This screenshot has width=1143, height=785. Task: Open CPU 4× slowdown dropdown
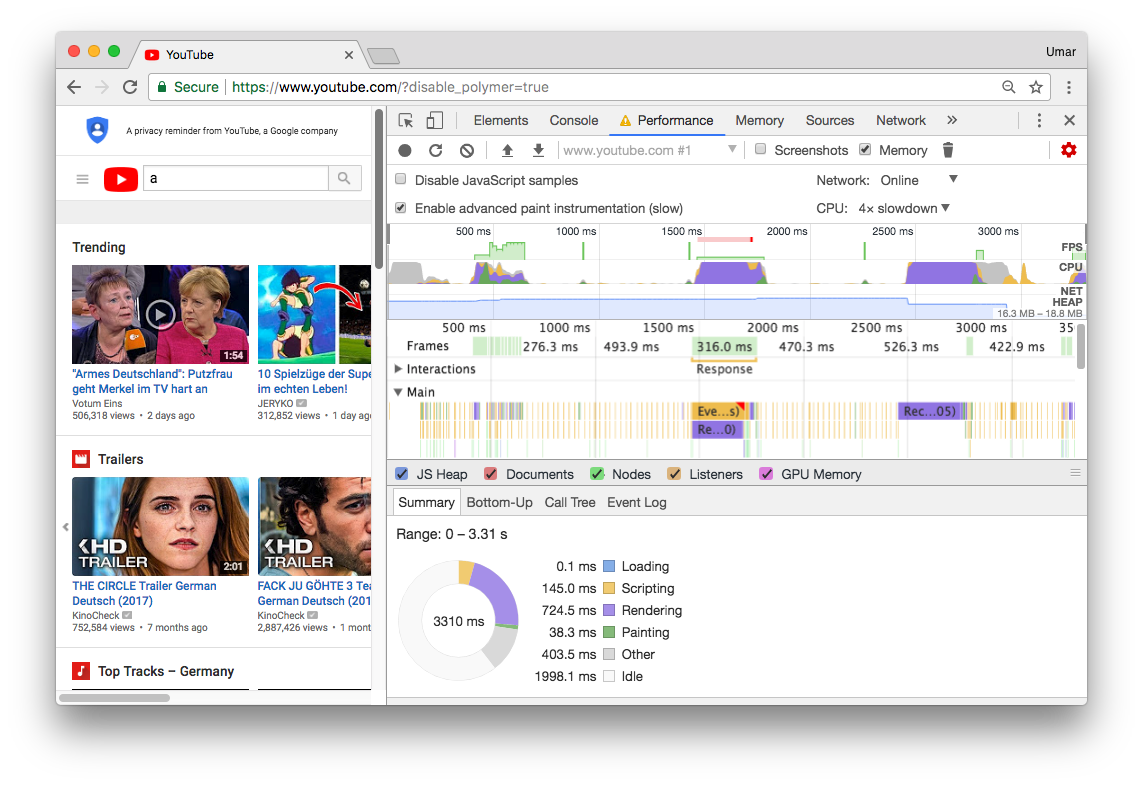(904, 208)
